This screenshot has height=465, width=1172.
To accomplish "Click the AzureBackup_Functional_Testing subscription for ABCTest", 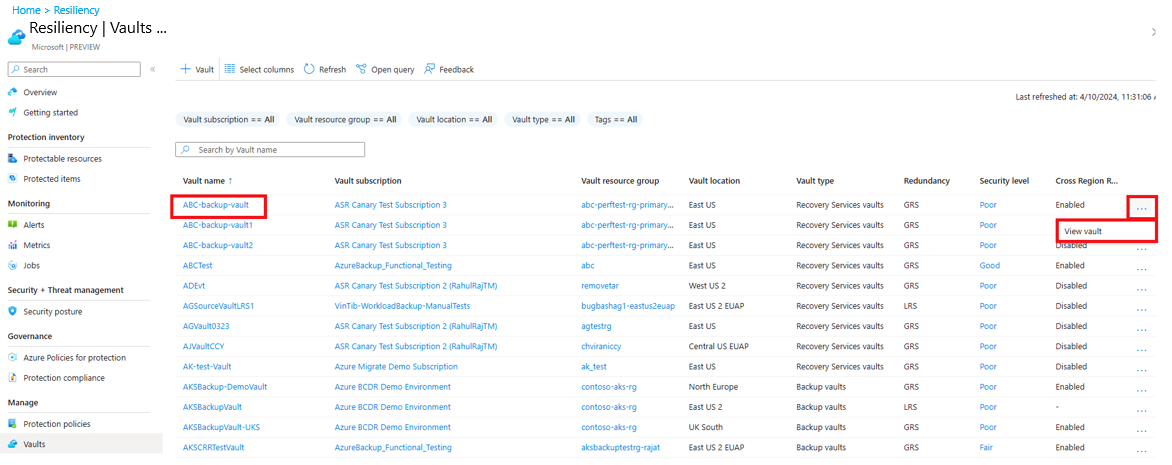I will coord(393,265).
